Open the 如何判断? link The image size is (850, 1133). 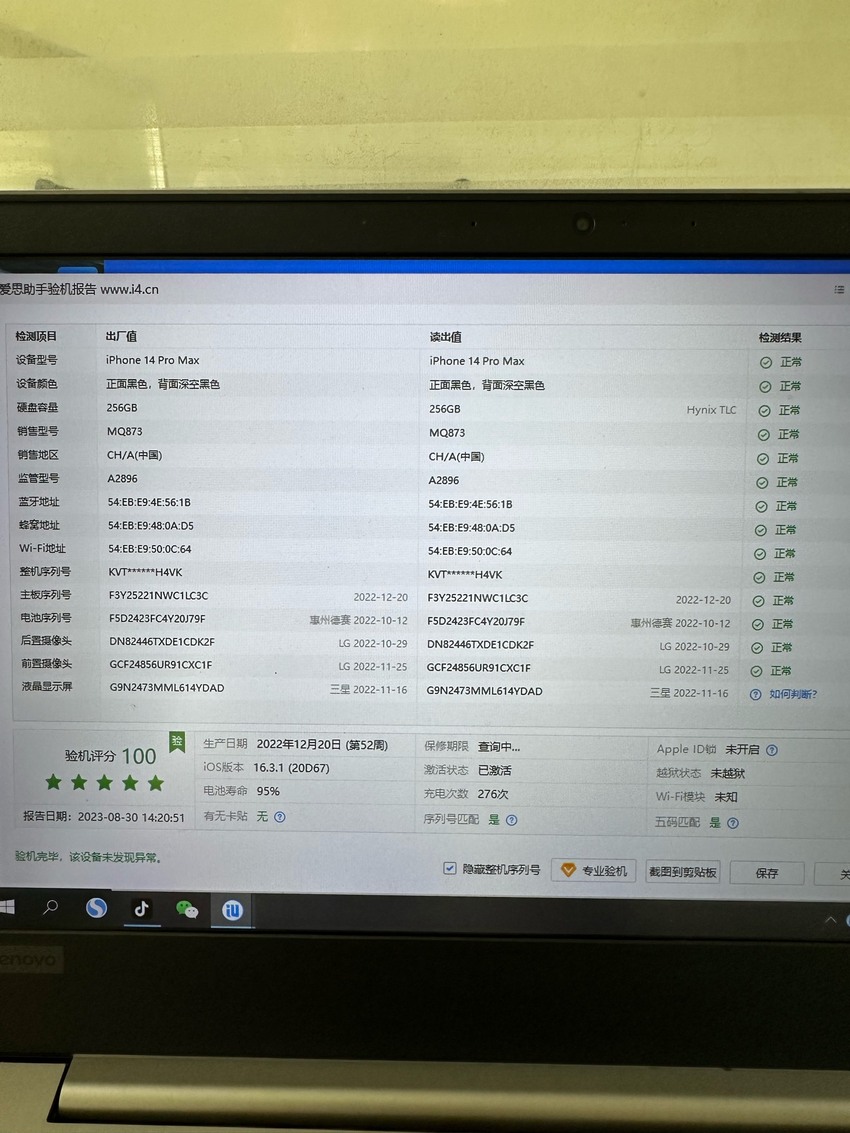click(793, 694)
